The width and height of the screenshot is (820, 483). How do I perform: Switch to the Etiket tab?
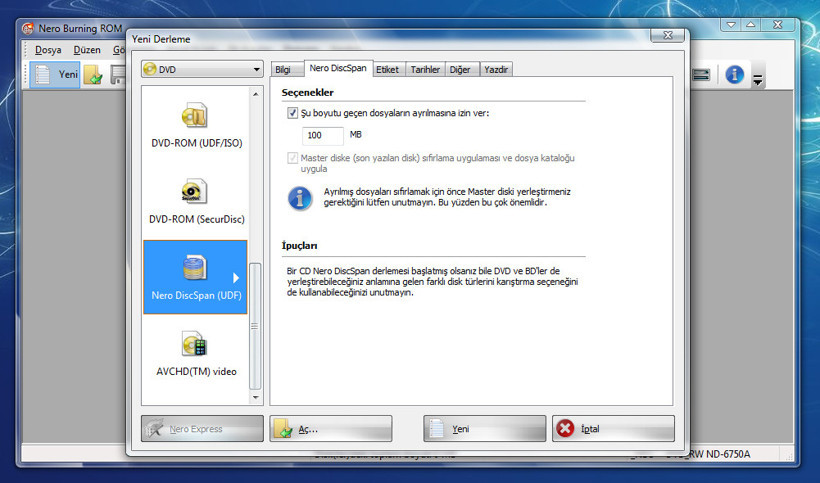tap(388, 70)
